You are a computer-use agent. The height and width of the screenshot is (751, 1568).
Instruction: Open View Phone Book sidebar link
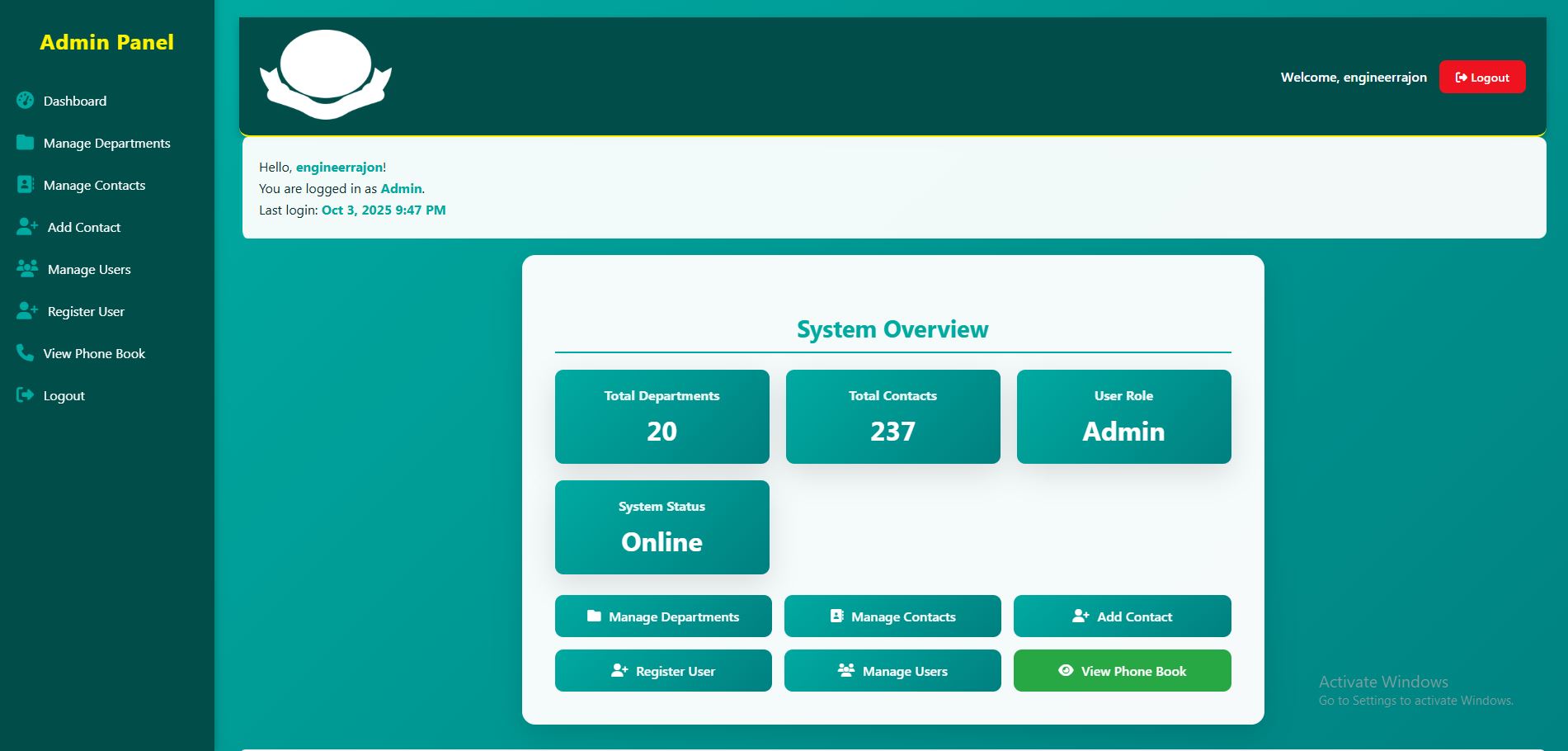pos(94,353)
